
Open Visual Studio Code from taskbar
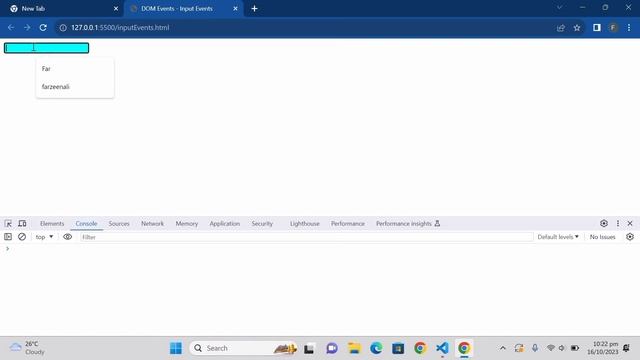(x=442, y=348)
